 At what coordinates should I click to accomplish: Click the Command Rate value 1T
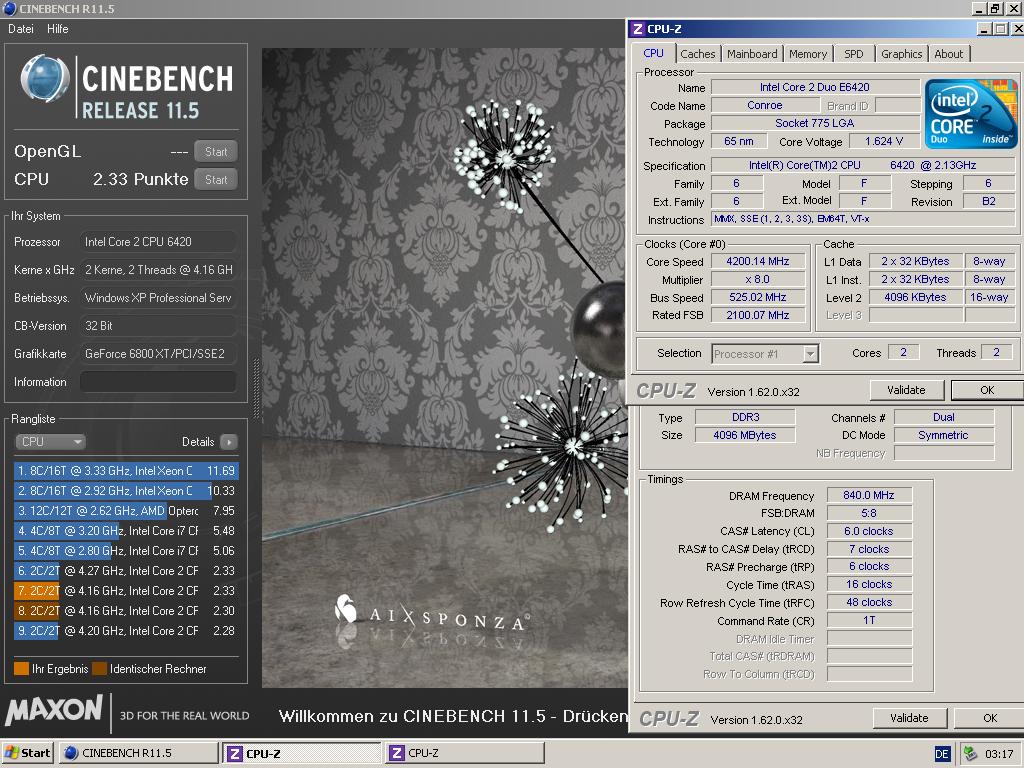coord(869,620)
